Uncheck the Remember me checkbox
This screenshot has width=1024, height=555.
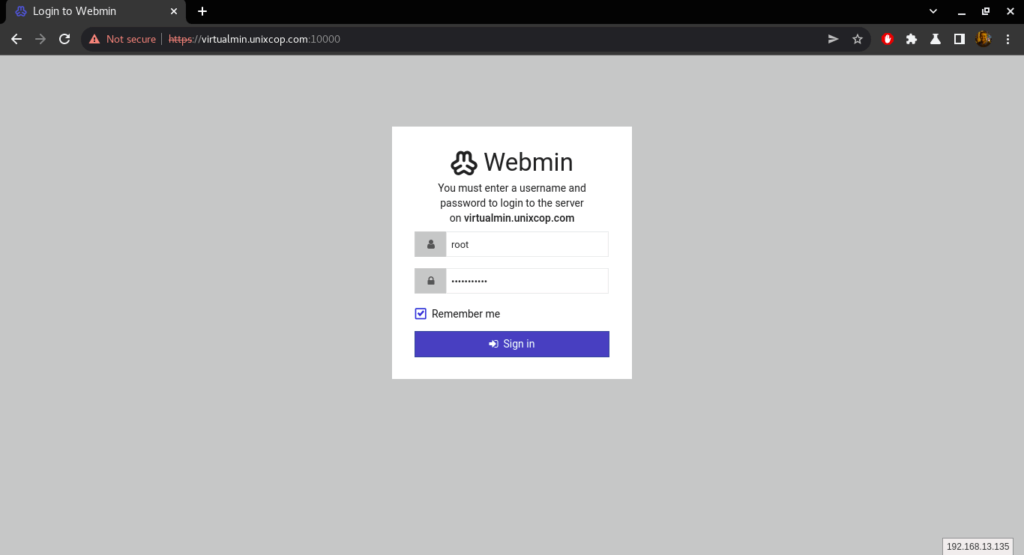[x=421, y=314]
